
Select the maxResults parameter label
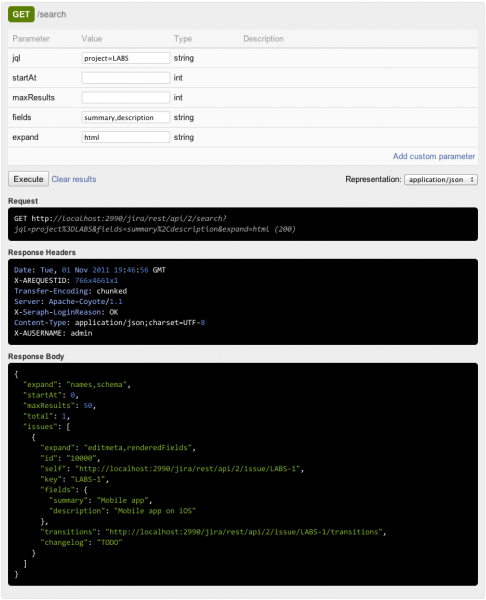coord(34,98)
